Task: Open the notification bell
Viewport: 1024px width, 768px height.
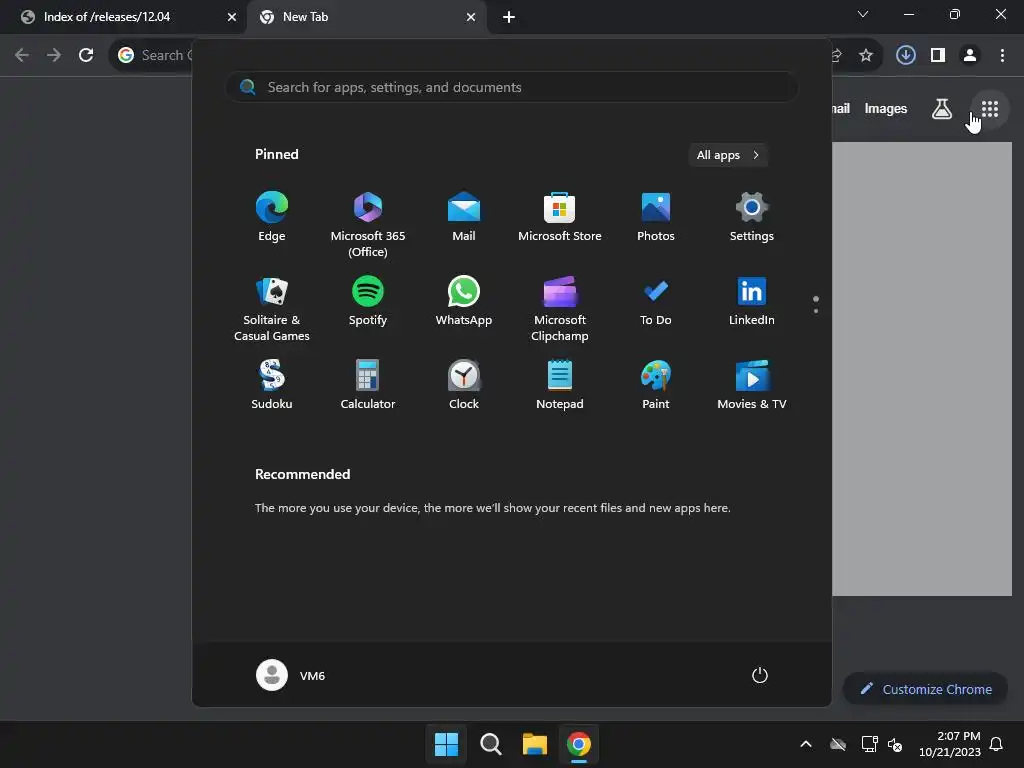Action: 996,744
